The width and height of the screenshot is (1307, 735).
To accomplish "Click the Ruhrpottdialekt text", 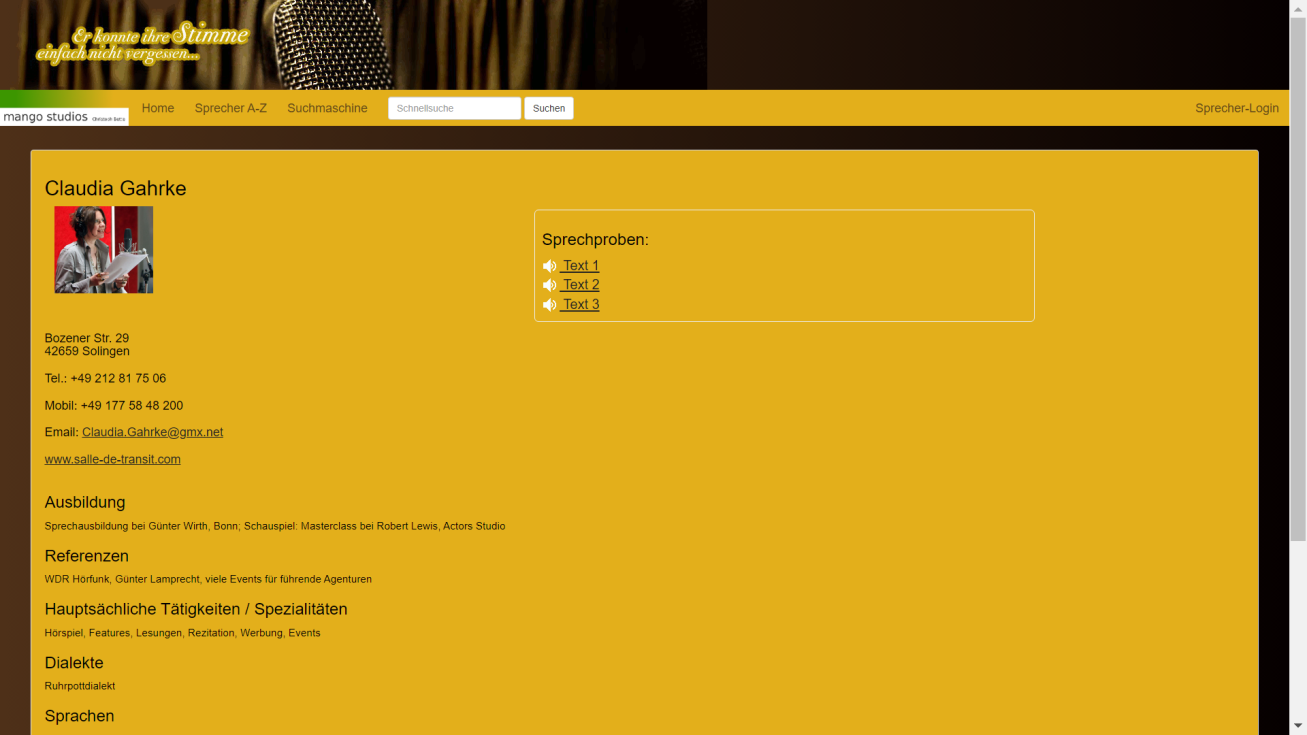I will pos(80,686).
